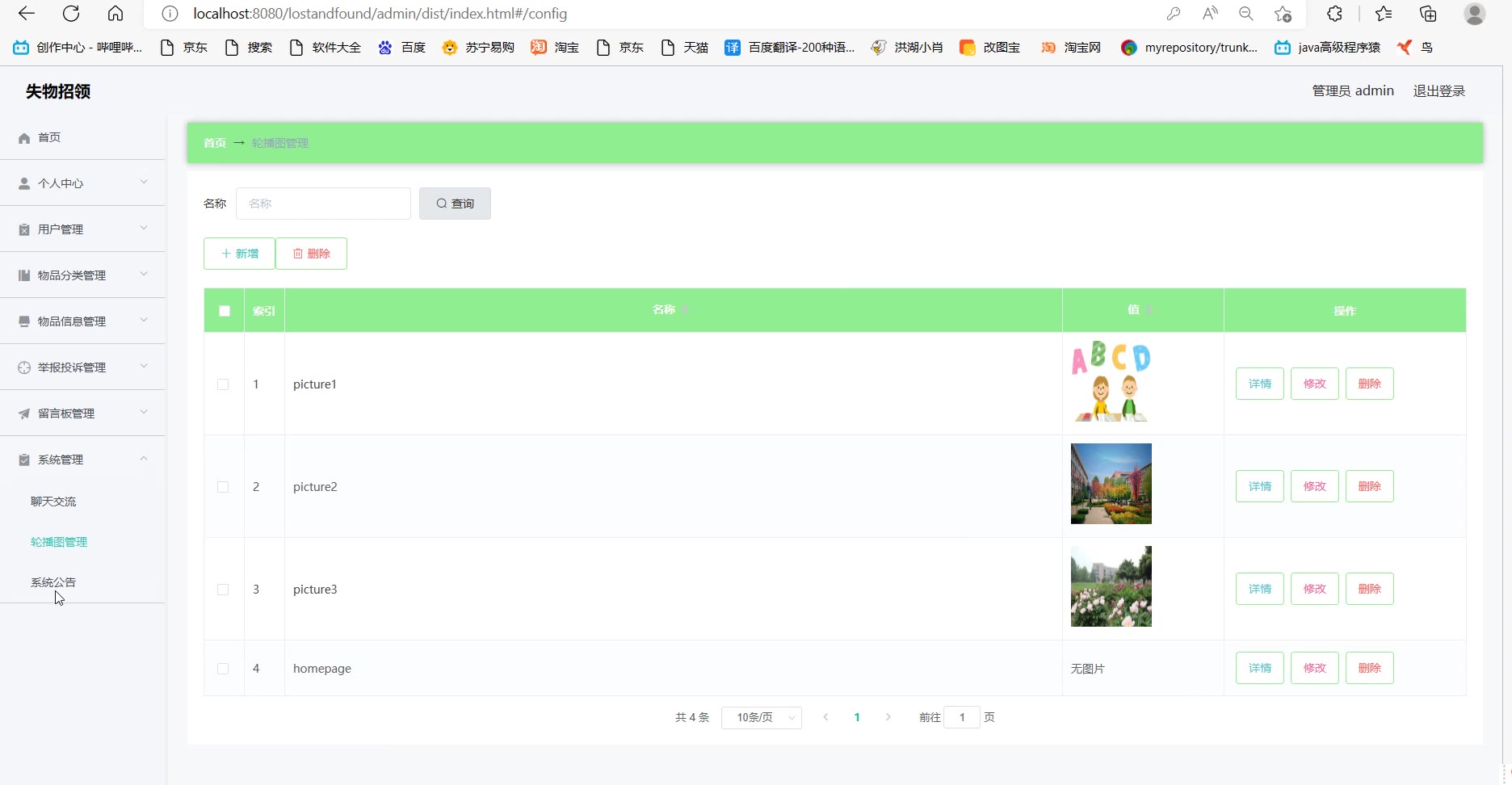This screenshot has width=1512, height=785.
Task: Open the 10条/页 page size dropdown
Action: coord(762,717)
